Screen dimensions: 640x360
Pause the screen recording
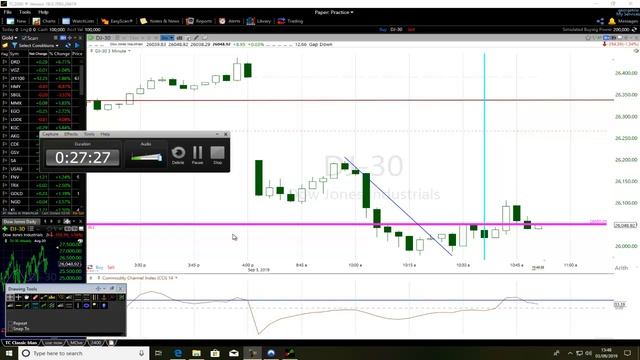click(198, 156)
